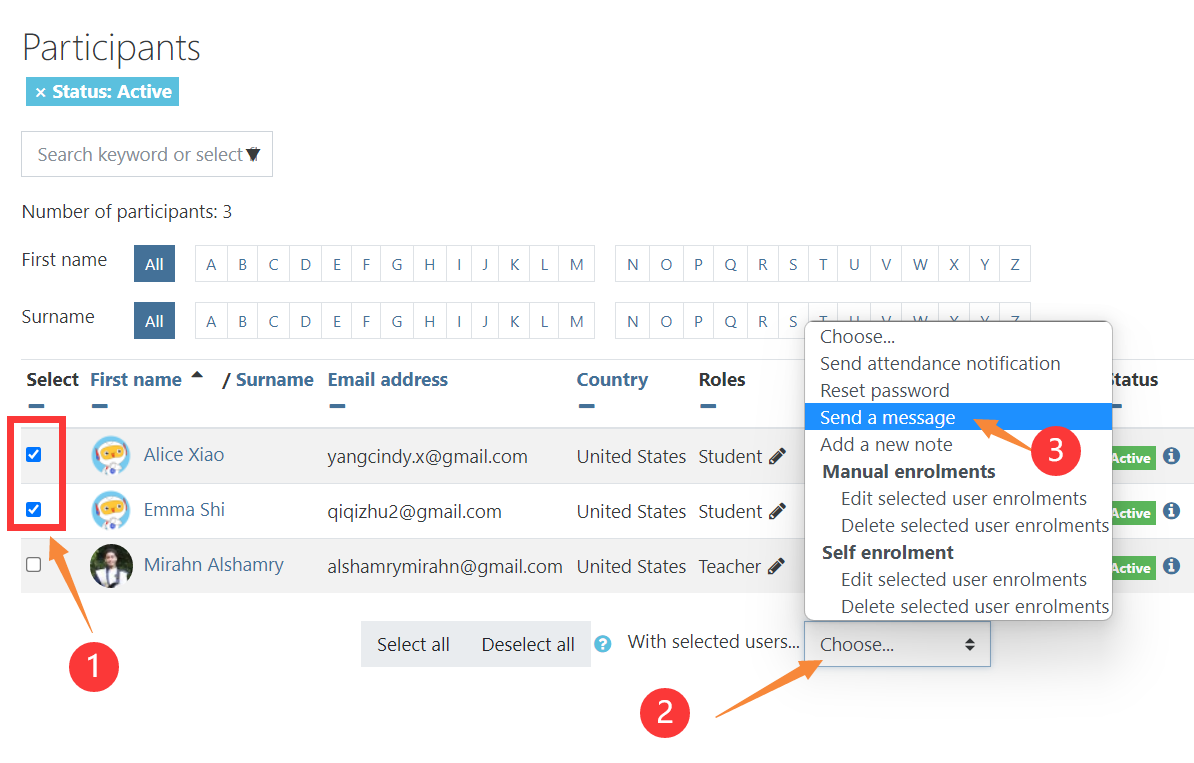Click the pencil icon next to Alice Xiao's Student role
The image size is (1194, 763).
[x=777, y=456]
